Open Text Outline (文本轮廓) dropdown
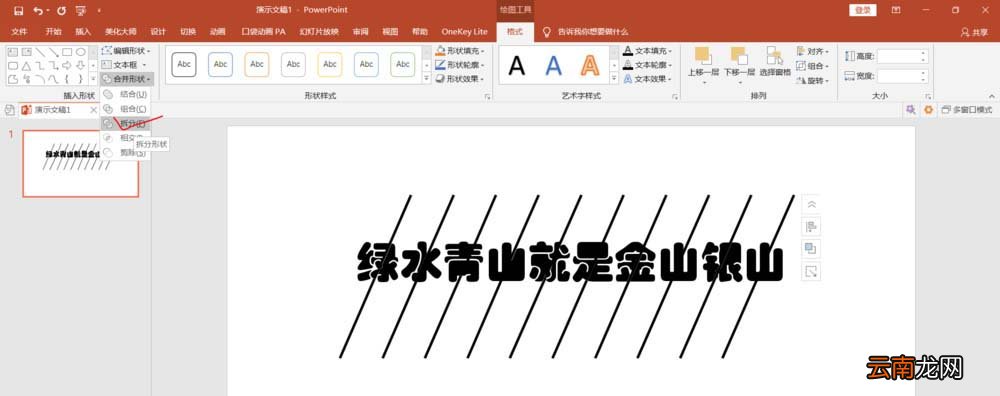The width and height of the screenshot is (1000, 396). 648,64
